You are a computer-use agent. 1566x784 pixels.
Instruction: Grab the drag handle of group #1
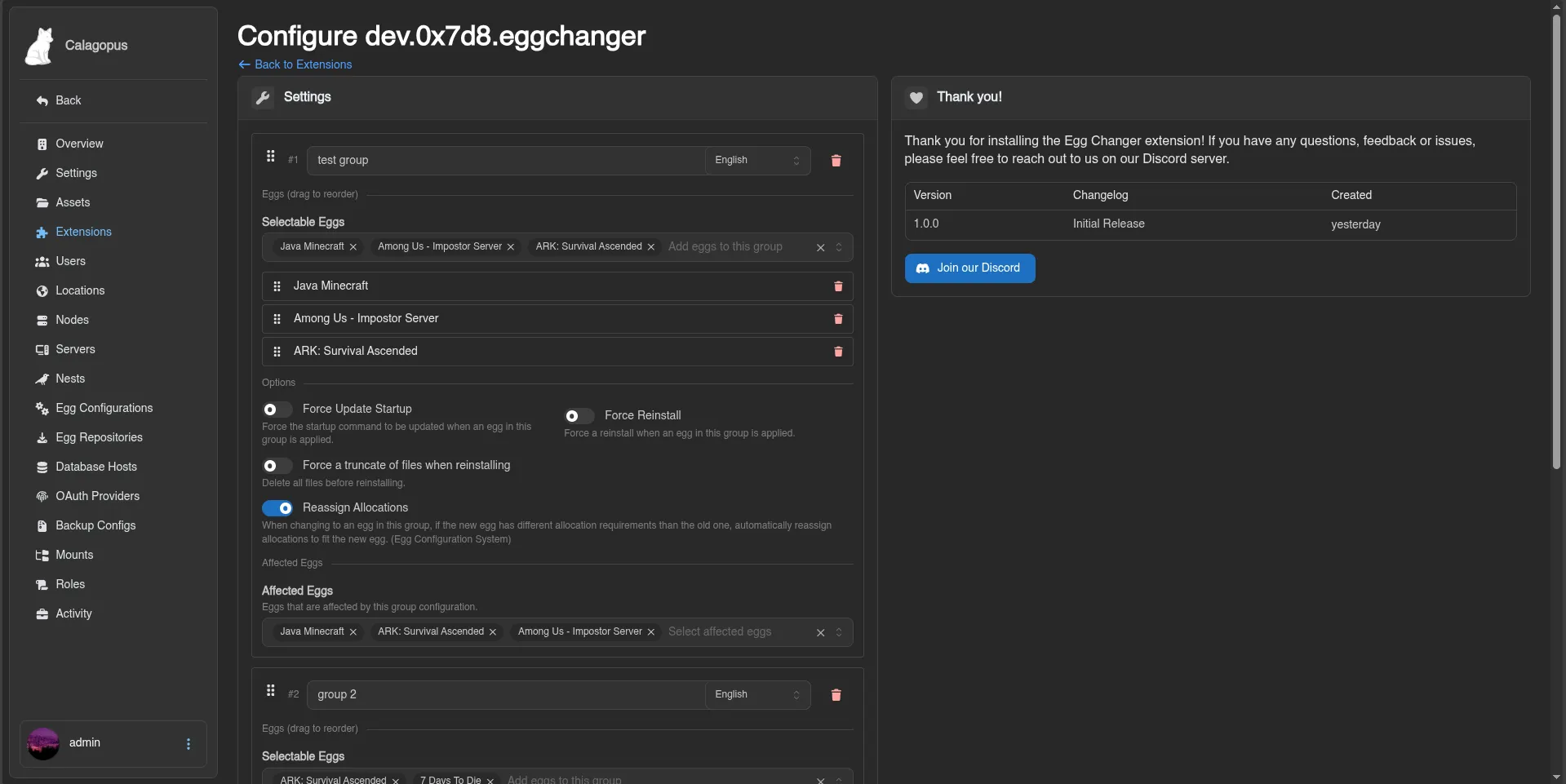(x=271, y=156)
